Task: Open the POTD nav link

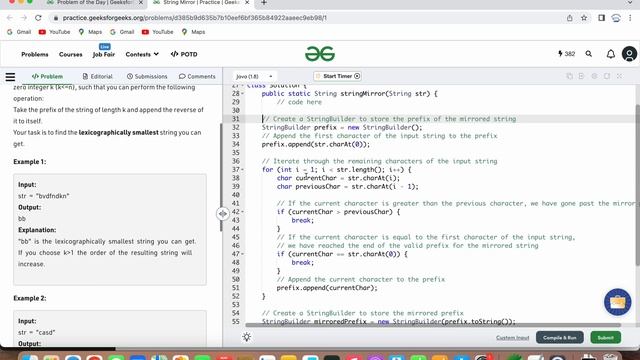Action: tap(184, 54)
